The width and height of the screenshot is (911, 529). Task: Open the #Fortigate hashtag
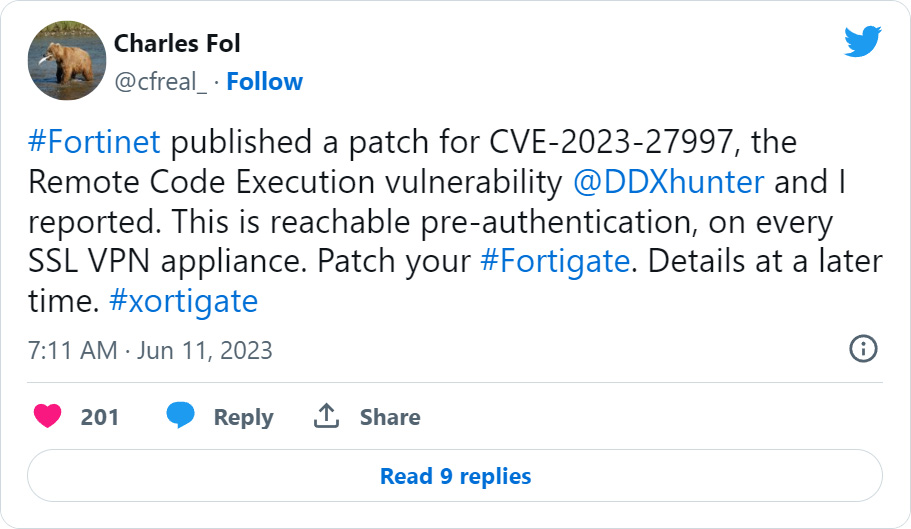[x=554, y=261]
